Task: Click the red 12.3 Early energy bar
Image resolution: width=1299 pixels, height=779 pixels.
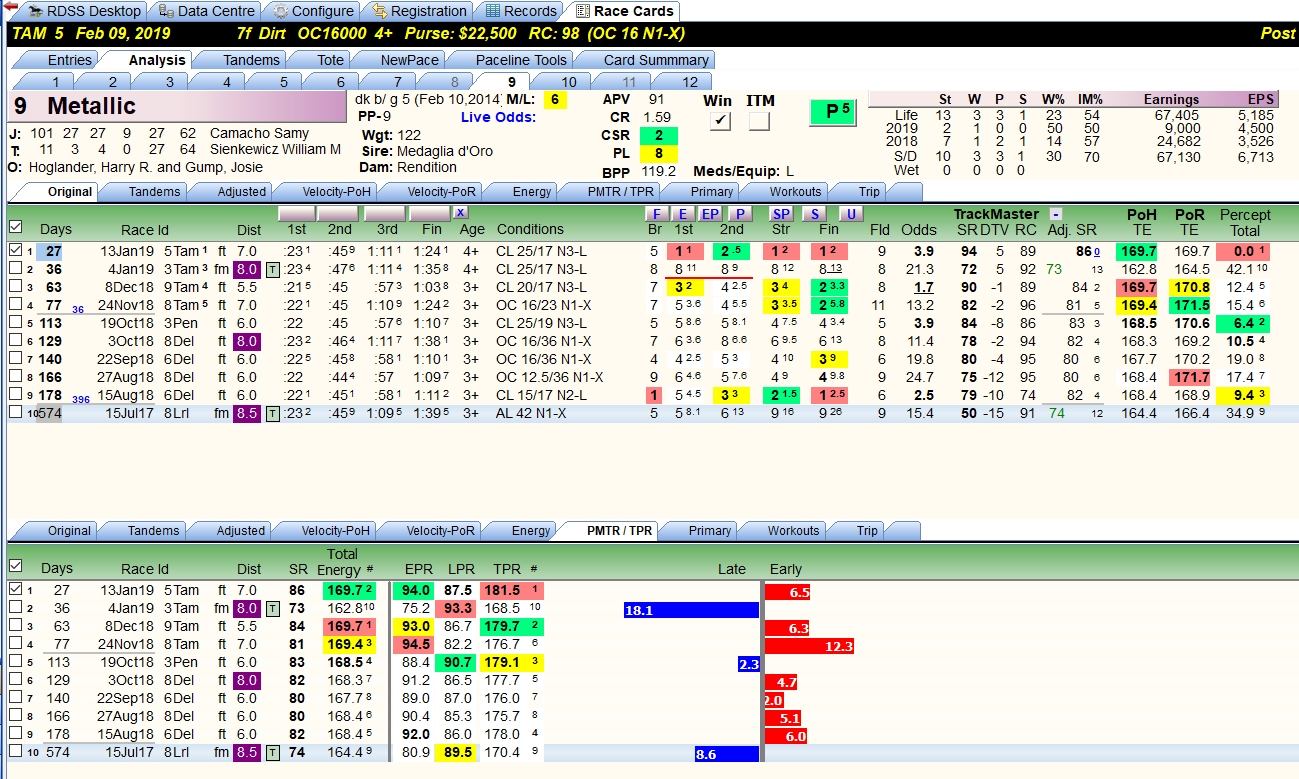Action: [x=810, y=646]
